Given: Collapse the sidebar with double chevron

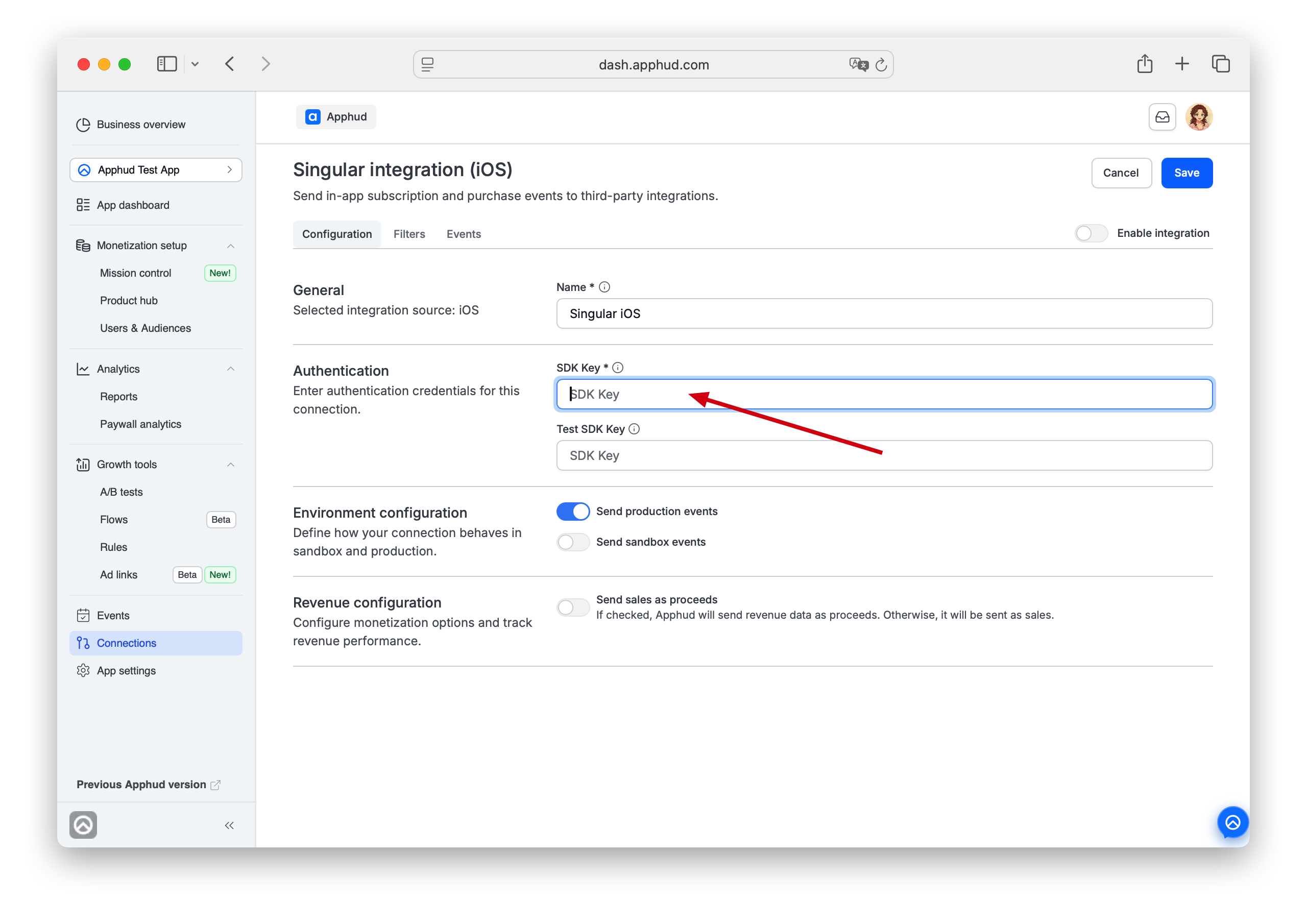Looking at the screenshot, I should point(229,825).
